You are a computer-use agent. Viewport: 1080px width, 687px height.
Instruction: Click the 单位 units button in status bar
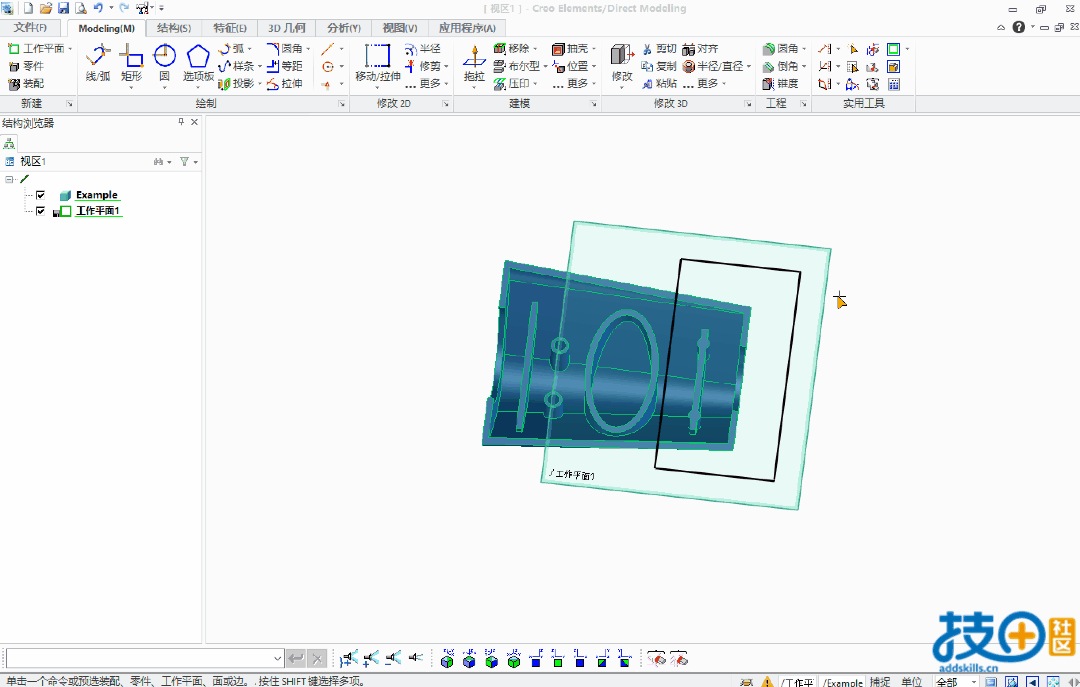911,681
